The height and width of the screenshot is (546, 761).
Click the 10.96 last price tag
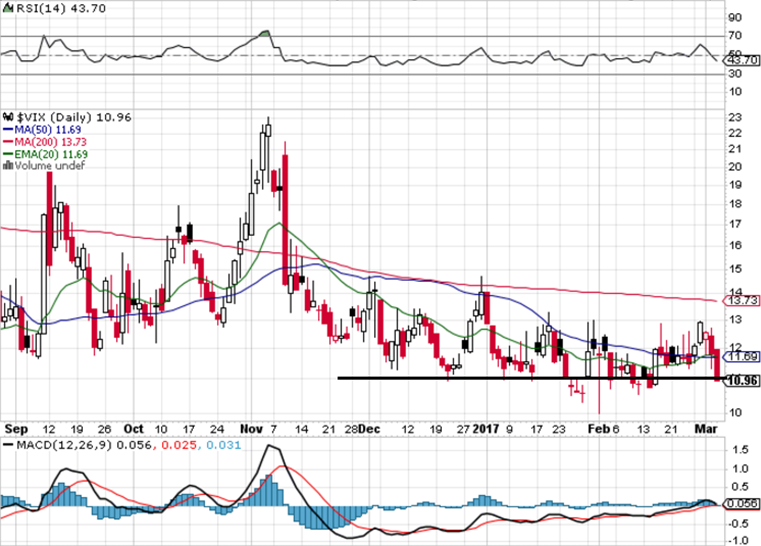click(742, 381)
